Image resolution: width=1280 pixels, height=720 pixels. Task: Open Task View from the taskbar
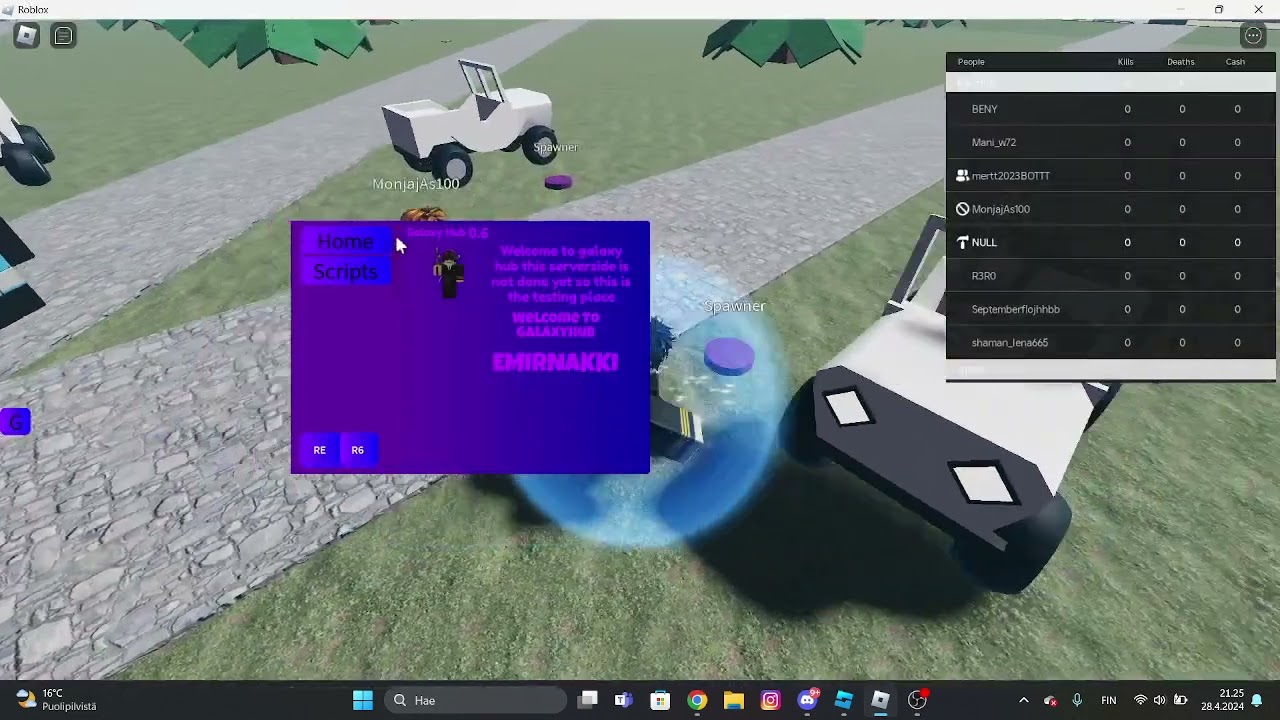pyautogui.click(x=588, y=700)
